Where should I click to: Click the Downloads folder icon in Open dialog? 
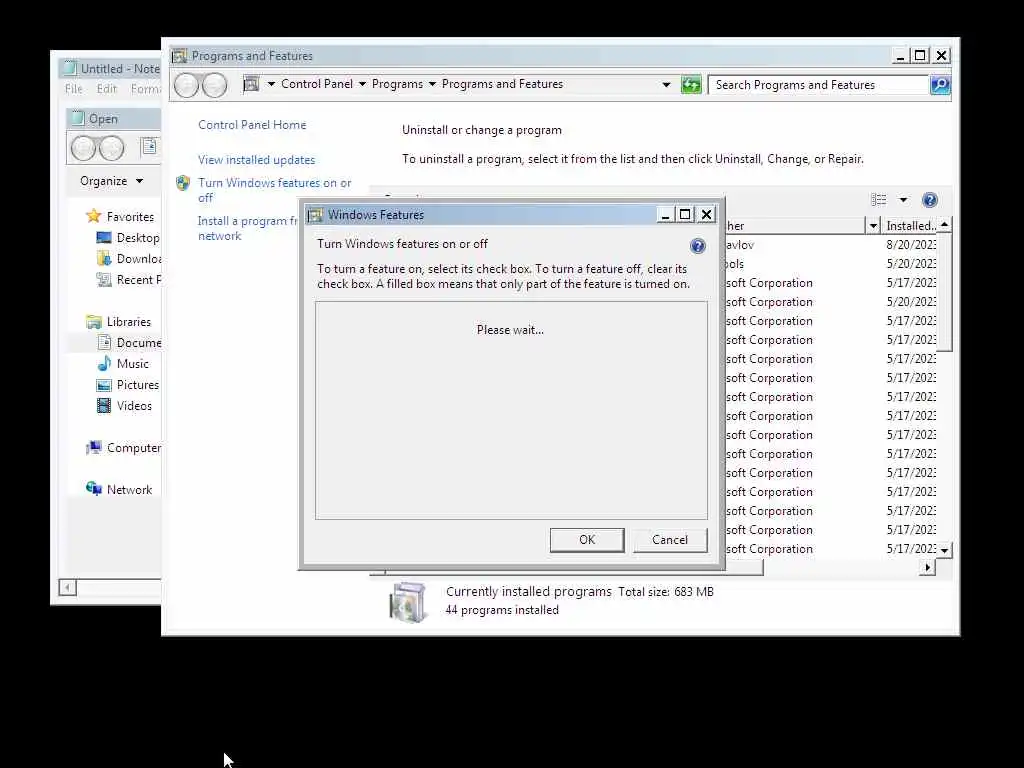[104, 259]
